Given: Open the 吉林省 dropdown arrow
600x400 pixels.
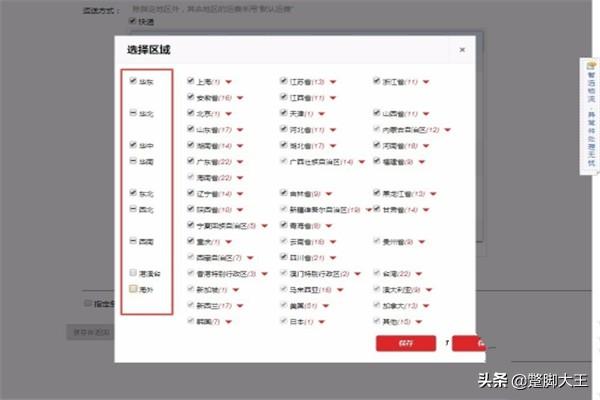Looking at the screenshot, I should point(329,194).
